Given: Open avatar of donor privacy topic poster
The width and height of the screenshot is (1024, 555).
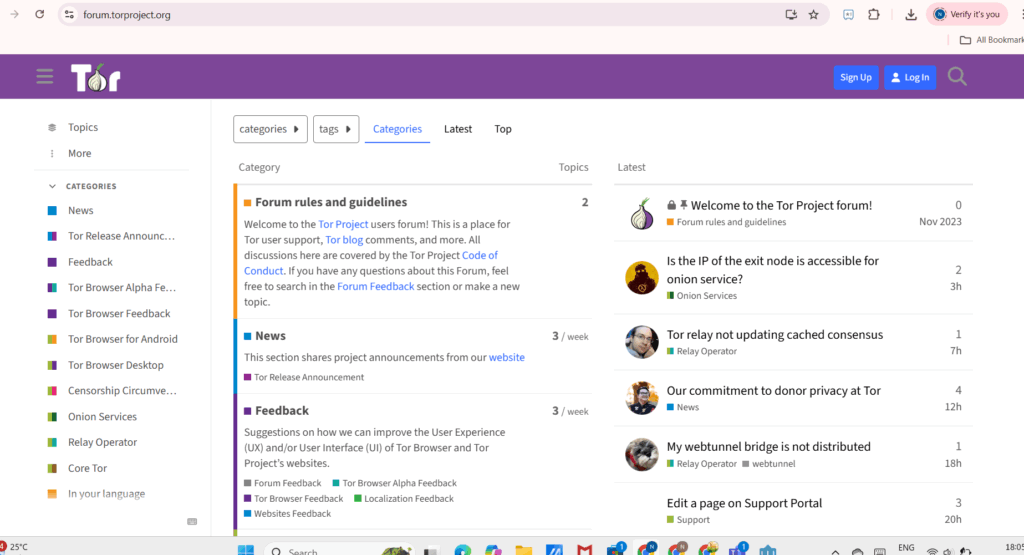Looking at the screenshot, I should 642,398.
